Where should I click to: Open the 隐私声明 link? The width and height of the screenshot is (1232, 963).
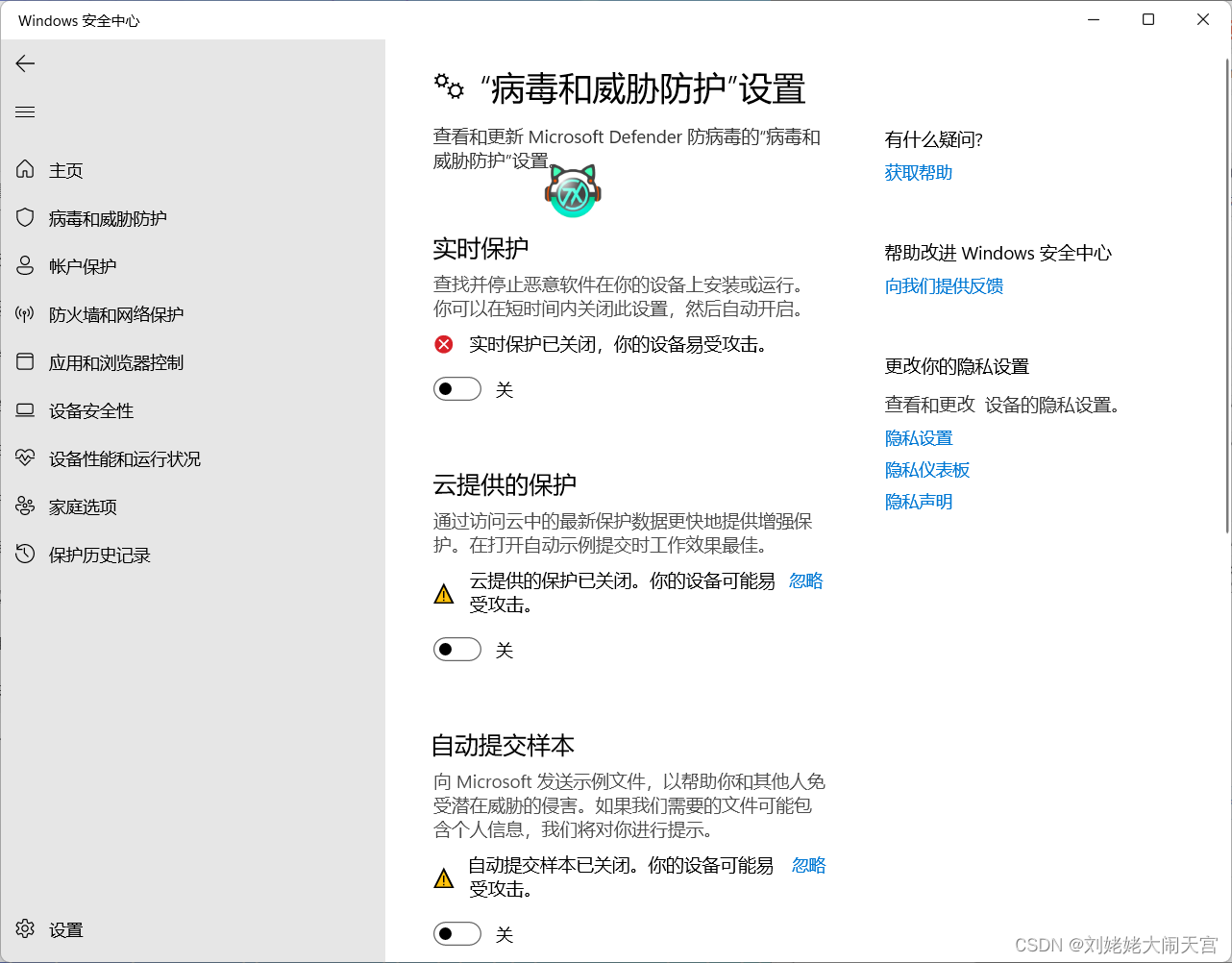(919, 502)
